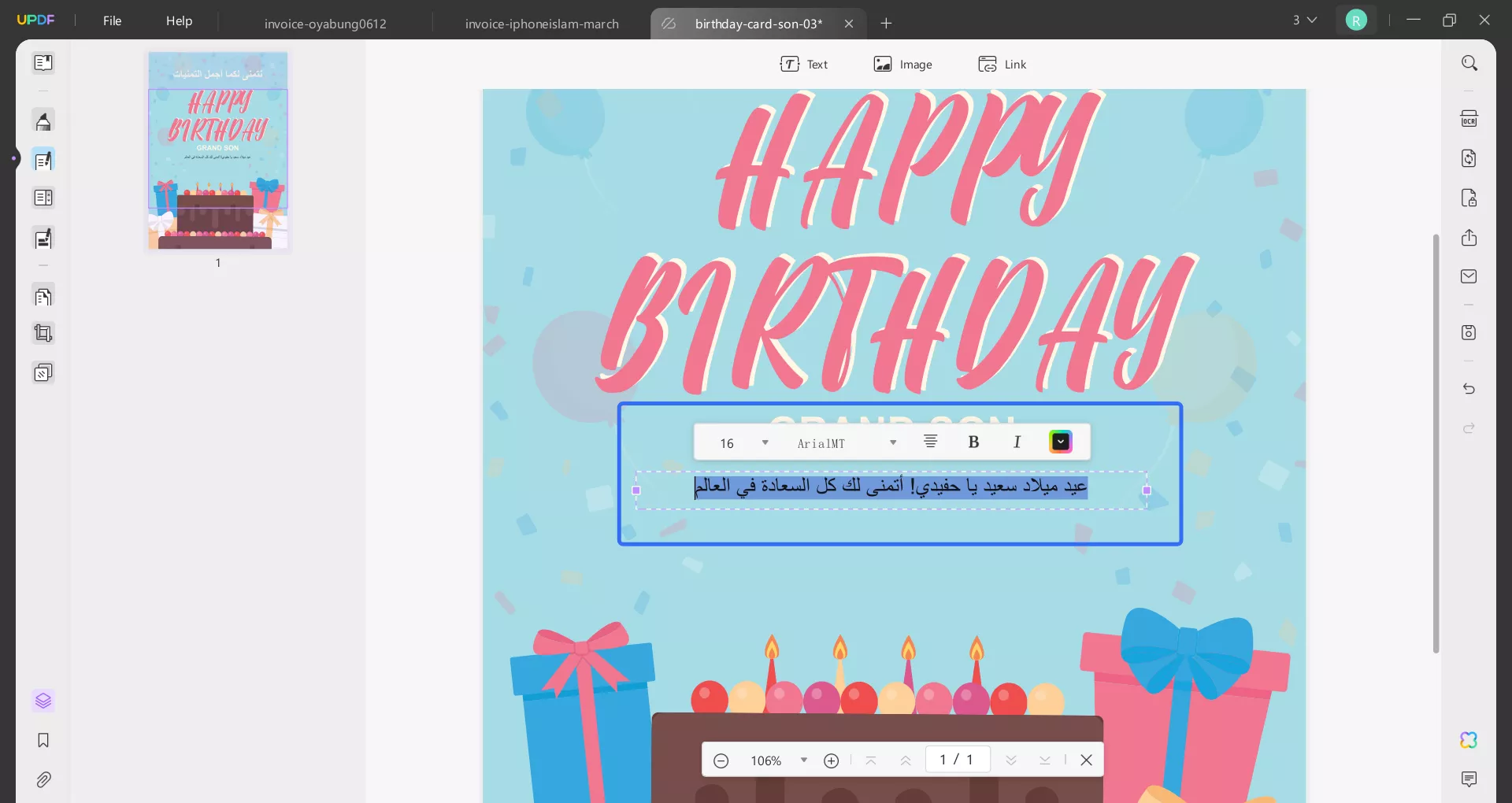Undo the last change
The width and height of the screenshot is (1512, 803).
click(x=1469, y=389)
